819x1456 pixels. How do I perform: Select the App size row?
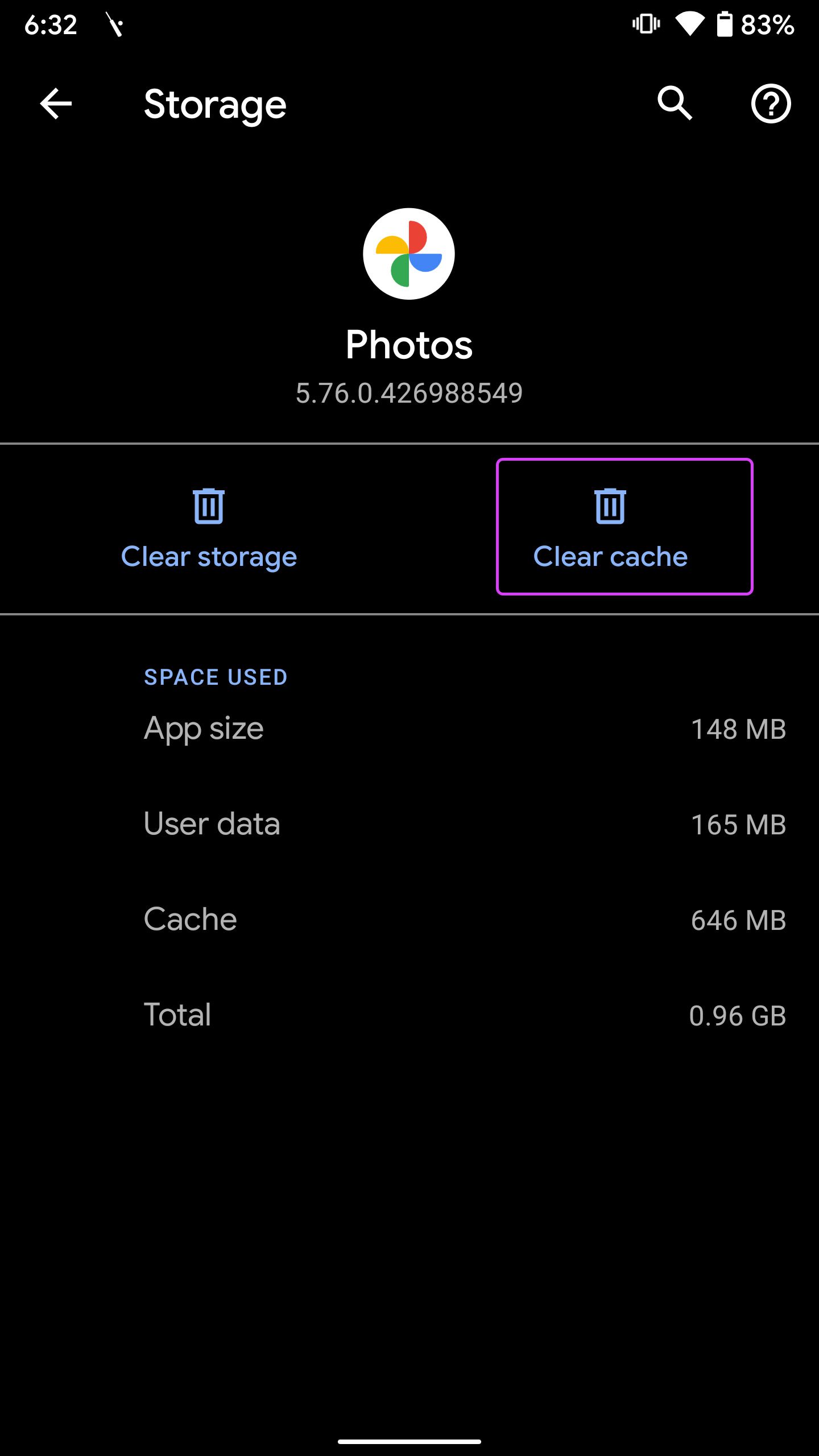pyautogui.click(x=409, y=729)
